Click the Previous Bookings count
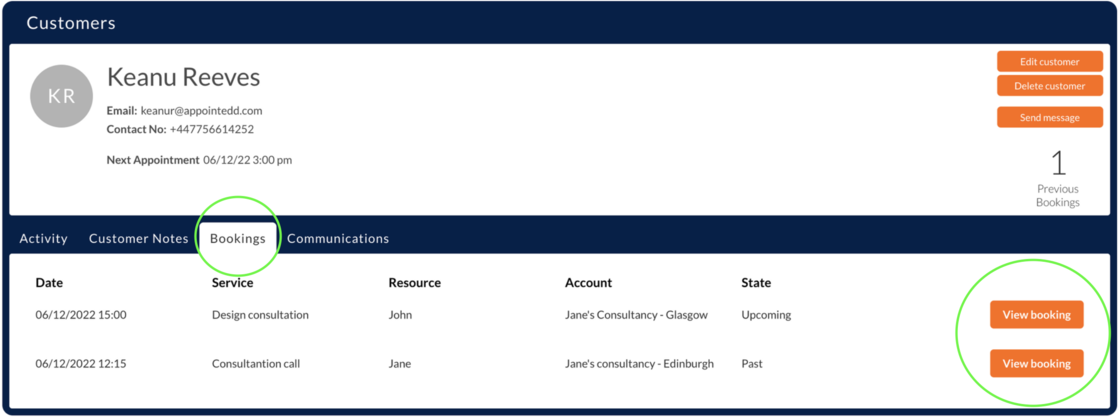Viewport: 1120px width, 417px height. (1057, 164)
